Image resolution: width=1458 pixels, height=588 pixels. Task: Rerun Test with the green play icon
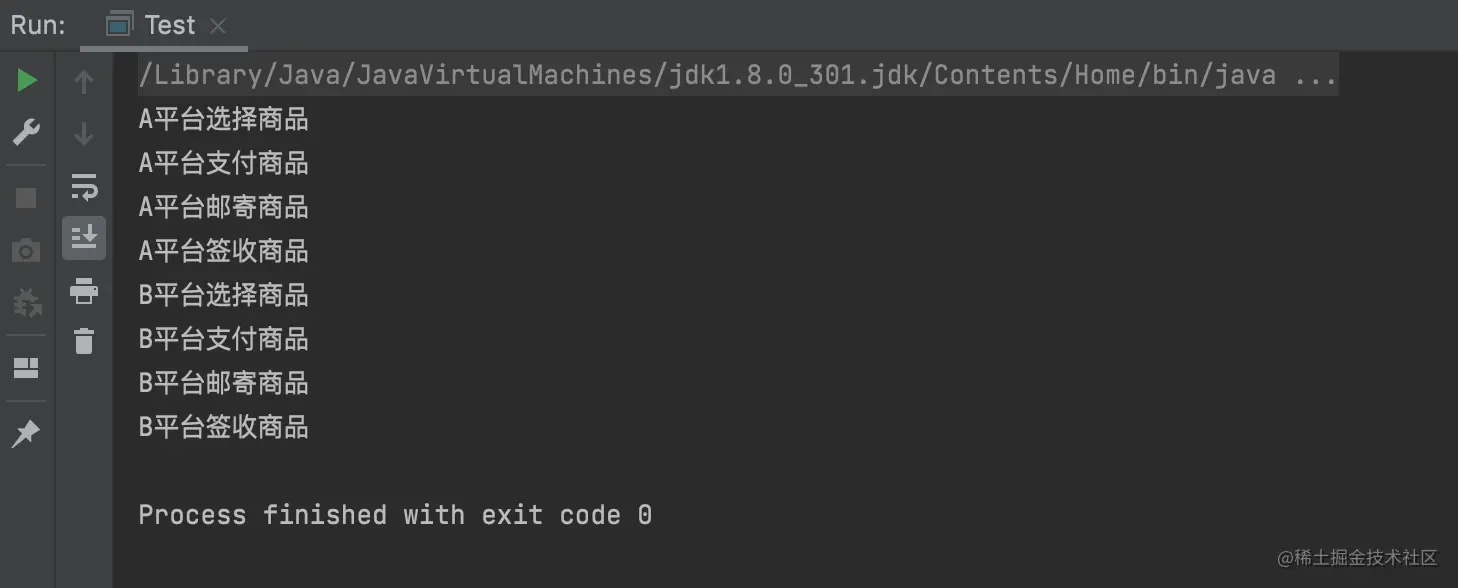click(x=27, y=81)
